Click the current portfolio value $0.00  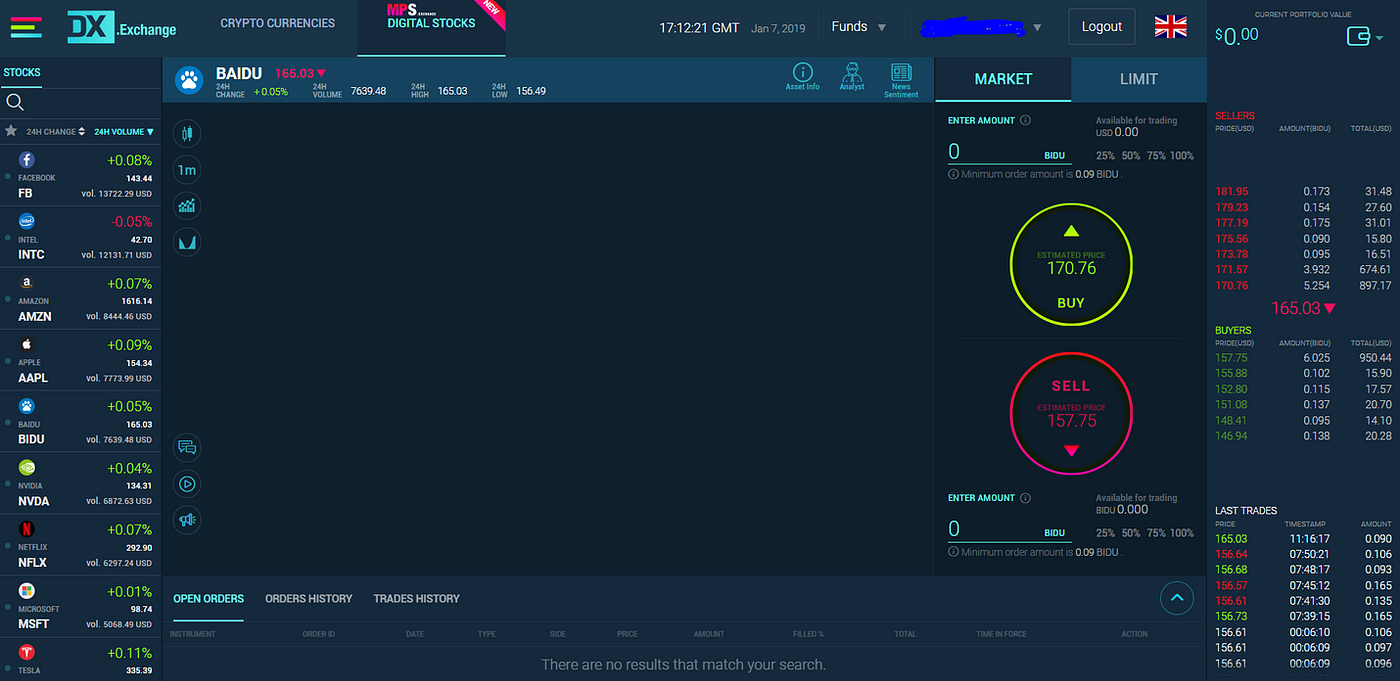[x=1237, y=35]
